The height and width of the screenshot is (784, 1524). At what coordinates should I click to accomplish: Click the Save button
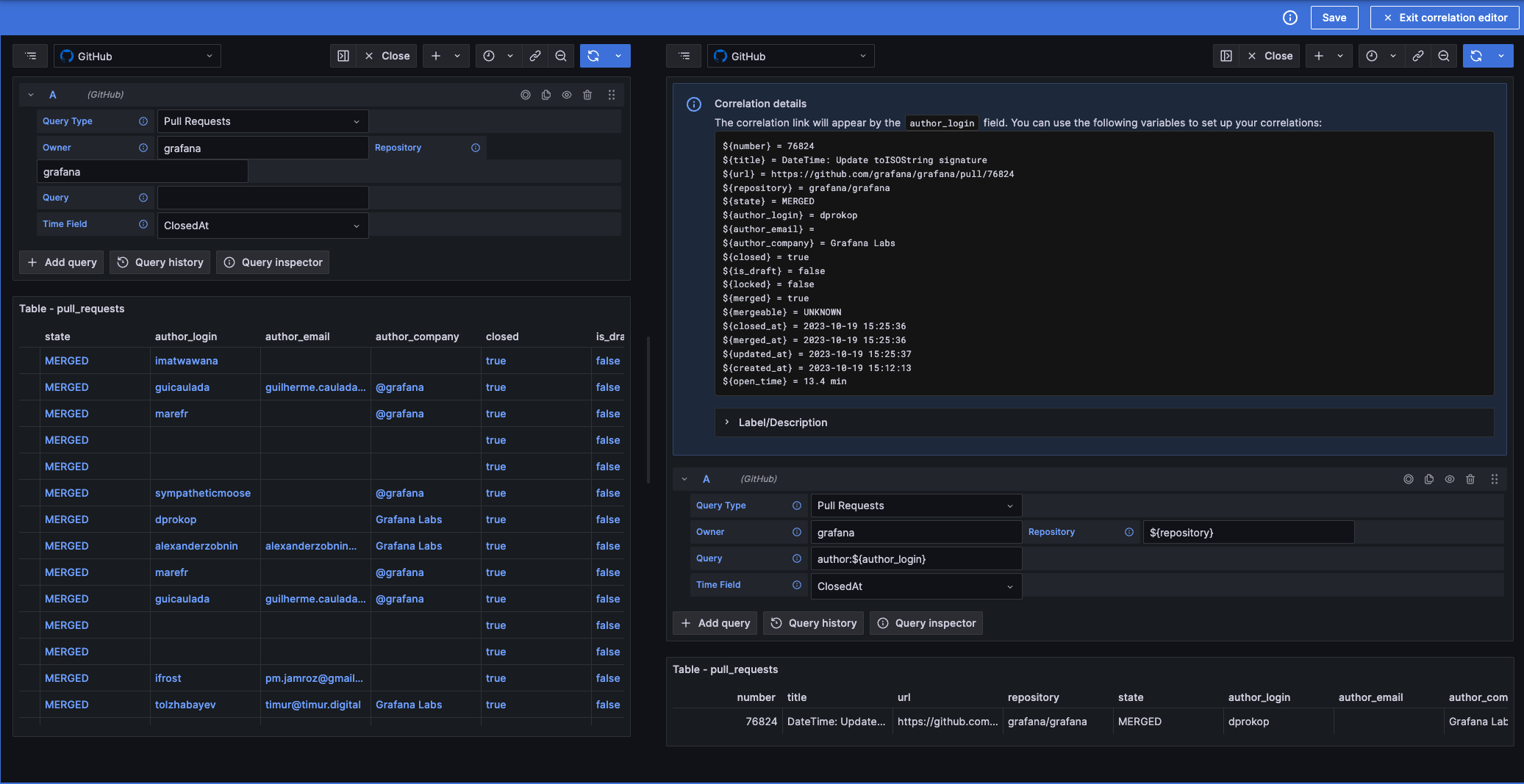tap(1334, 17)
